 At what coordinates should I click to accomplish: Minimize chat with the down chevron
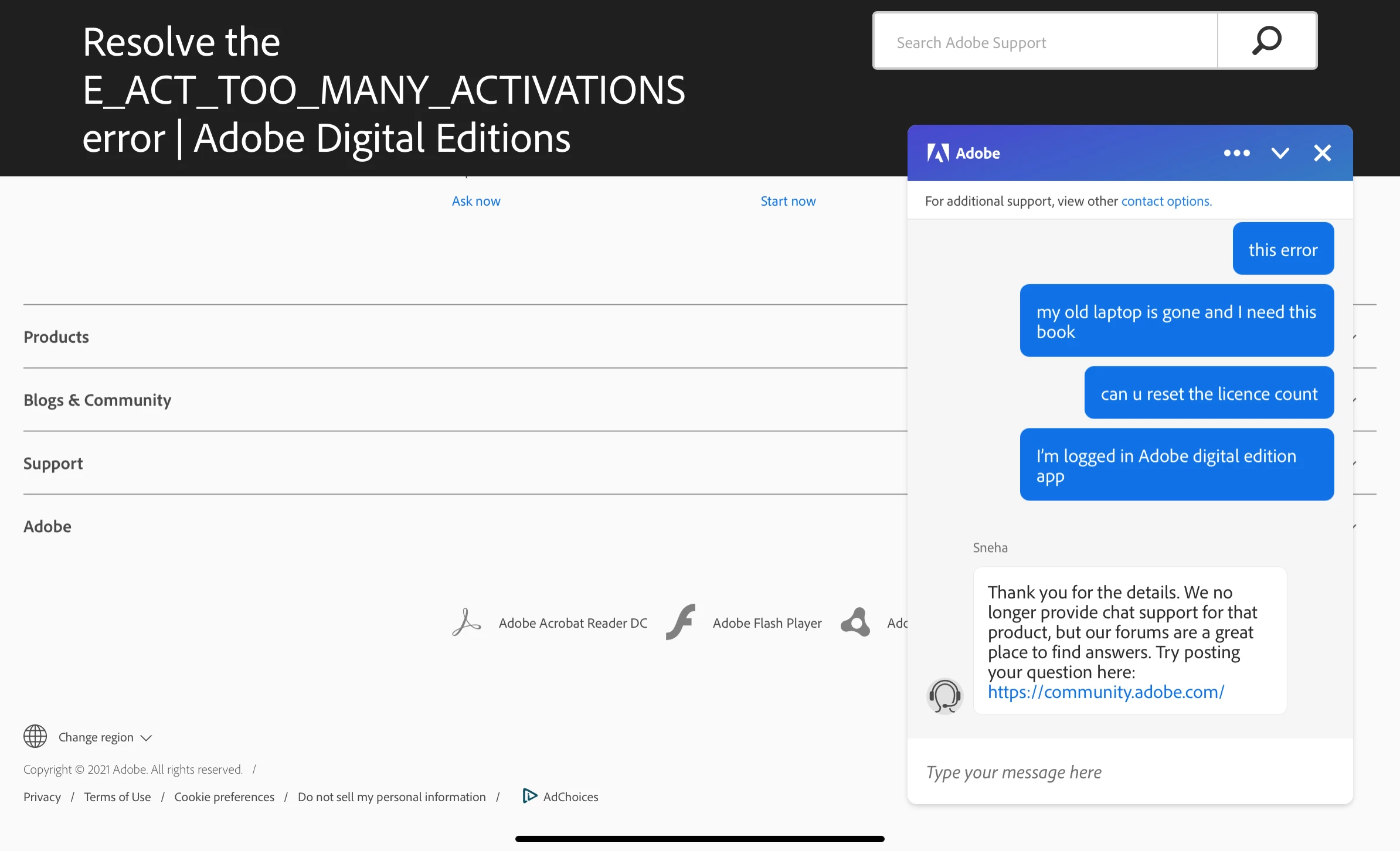click(1280, 153)
